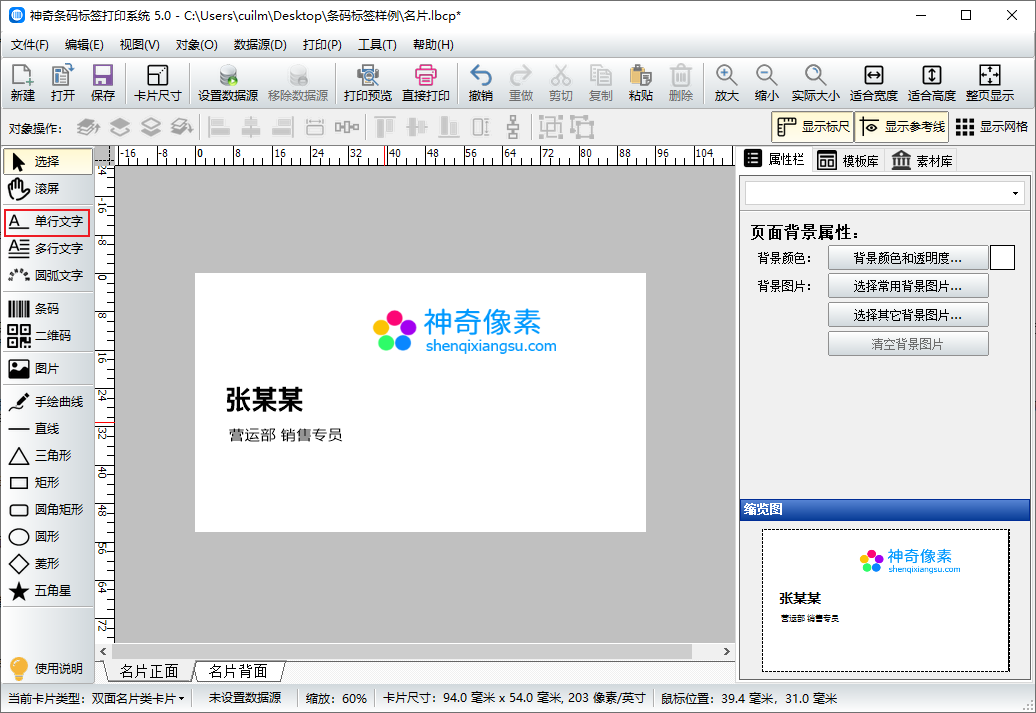Screen dimensions: 1036x713
Task: Switch to 素材库 material library tab
Action: coord(922,161)
